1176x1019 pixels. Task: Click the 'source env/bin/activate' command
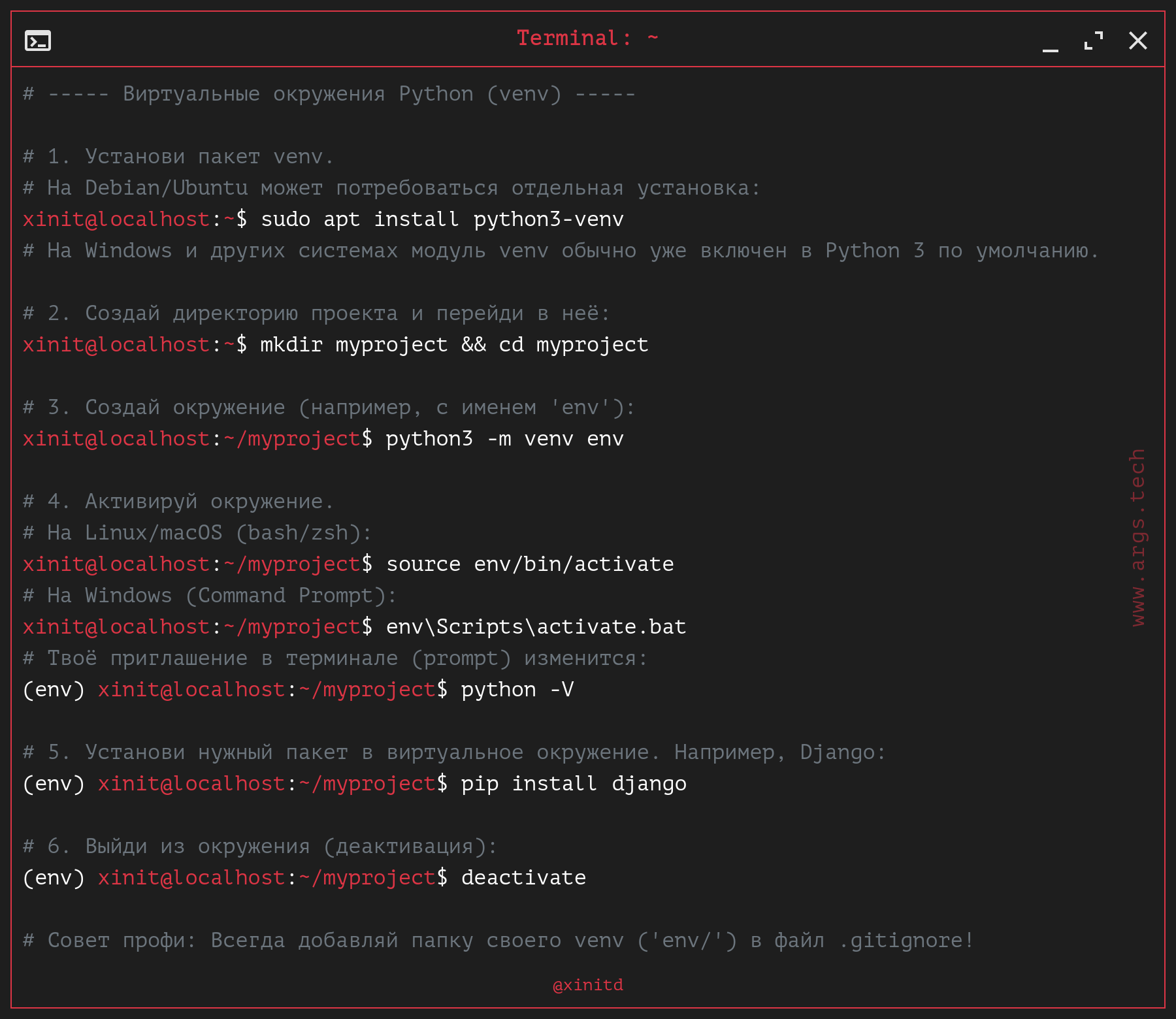point(529,564)
